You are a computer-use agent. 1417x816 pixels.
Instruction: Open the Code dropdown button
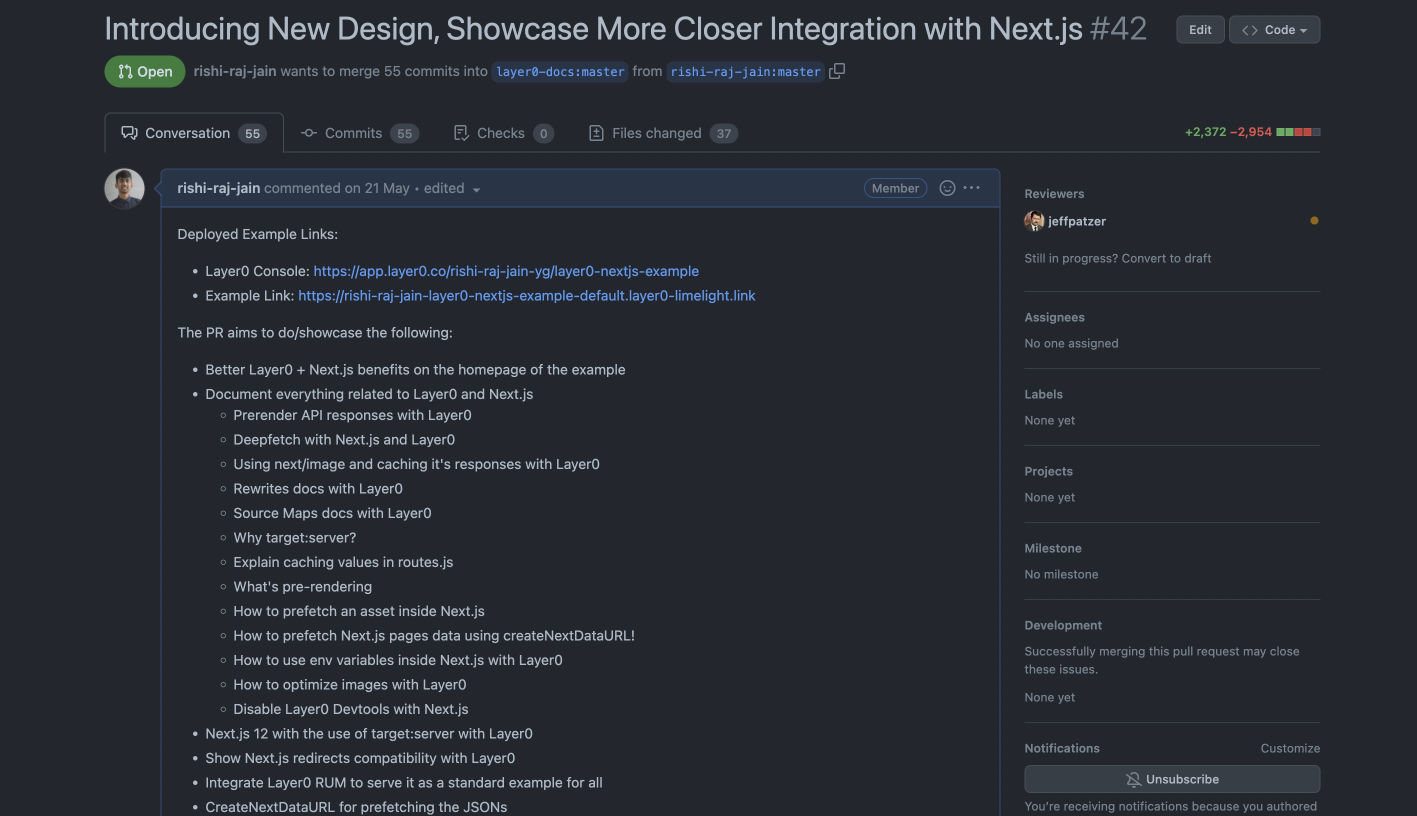click(x=1274, y=30)
